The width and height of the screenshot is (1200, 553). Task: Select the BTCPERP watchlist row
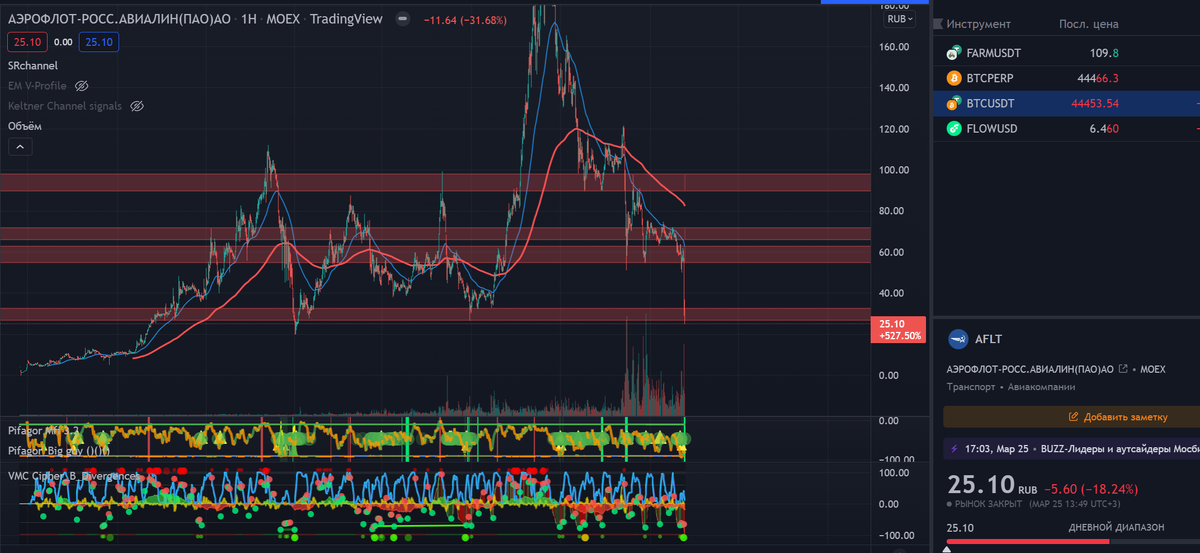click(1066, 78)
